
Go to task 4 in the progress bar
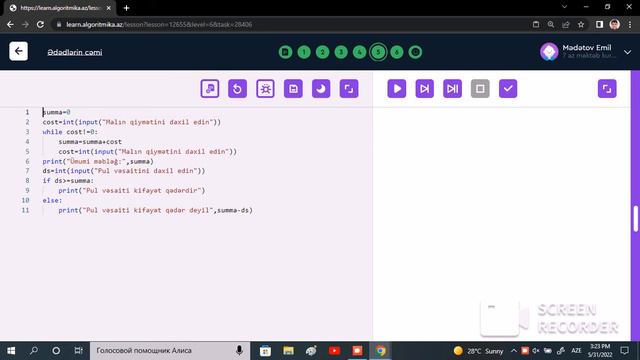click(360, 52)
